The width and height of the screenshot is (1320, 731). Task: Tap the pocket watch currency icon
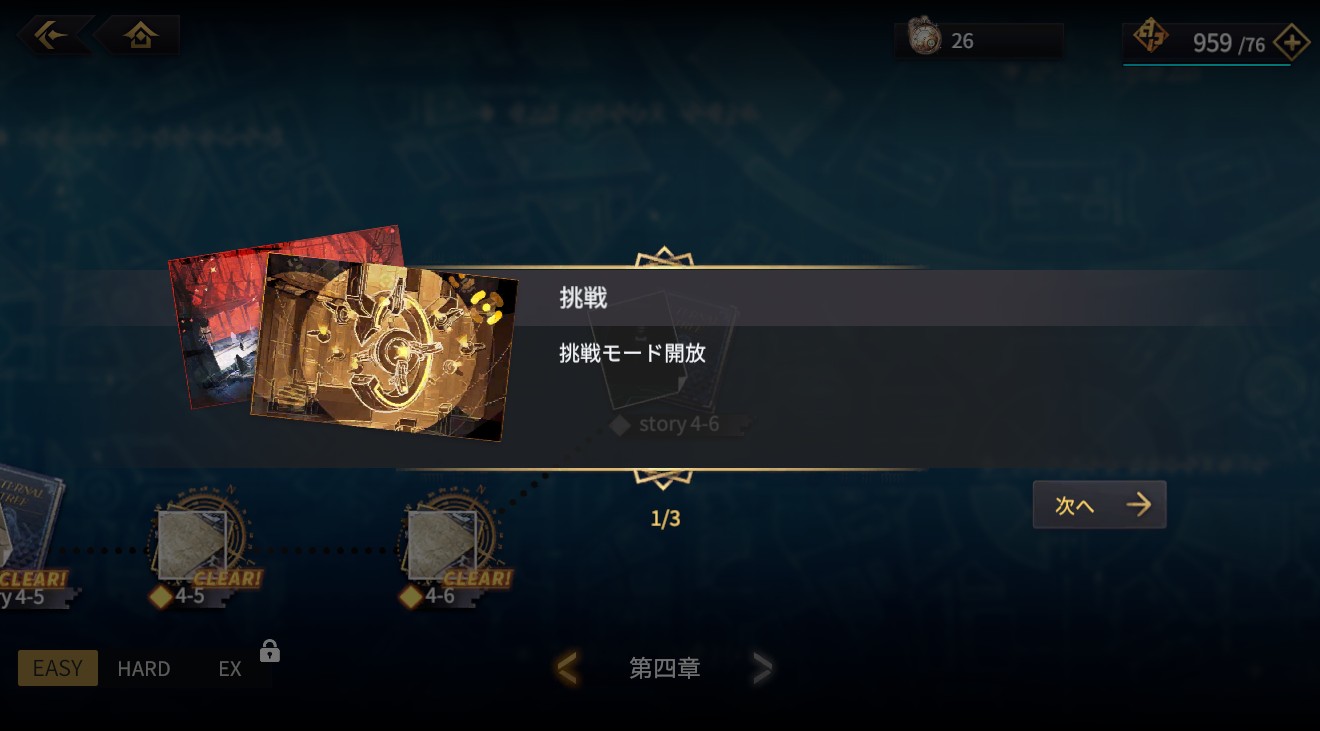pos(924,39)
